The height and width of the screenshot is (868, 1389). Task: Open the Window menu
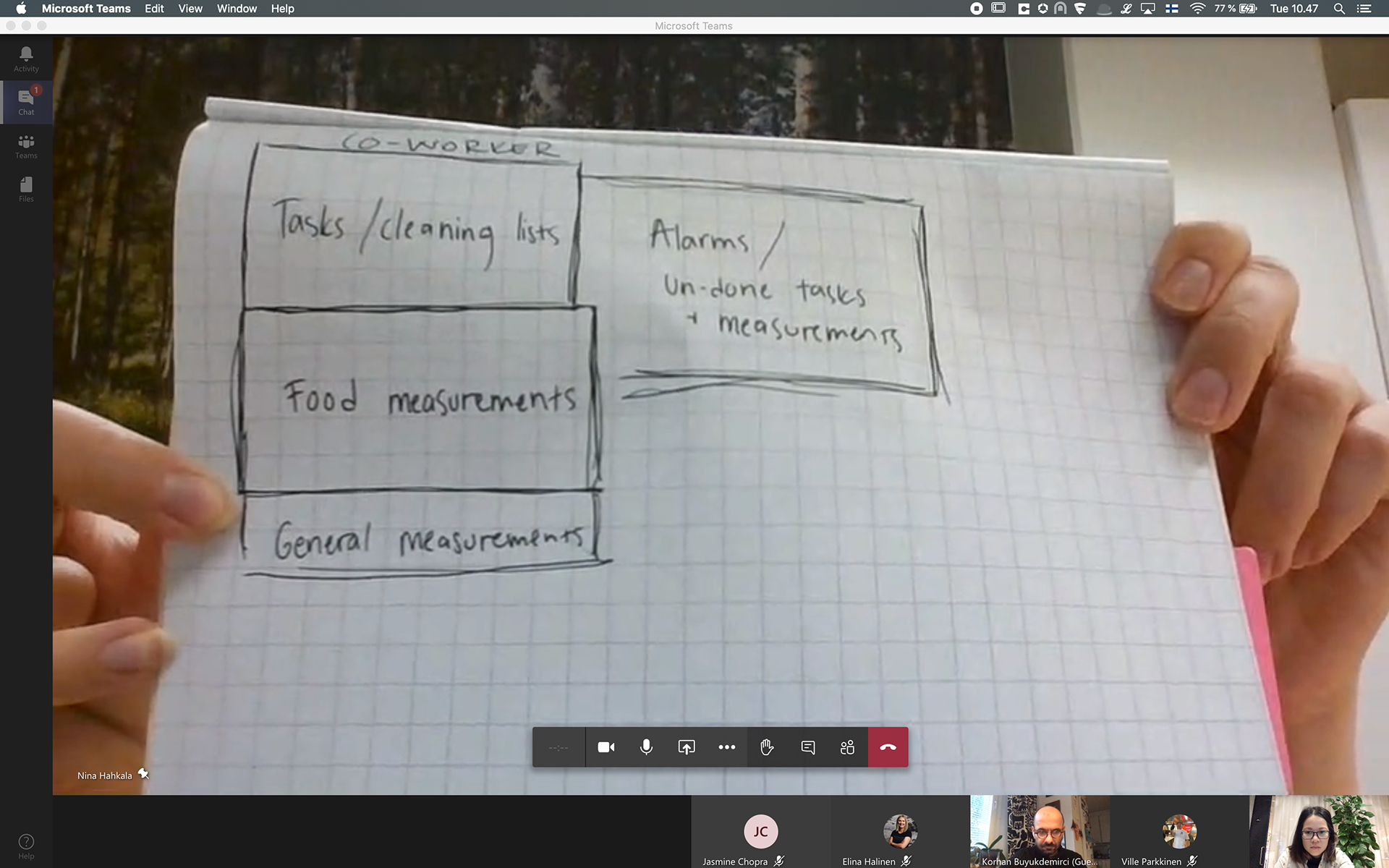[237, 9]
